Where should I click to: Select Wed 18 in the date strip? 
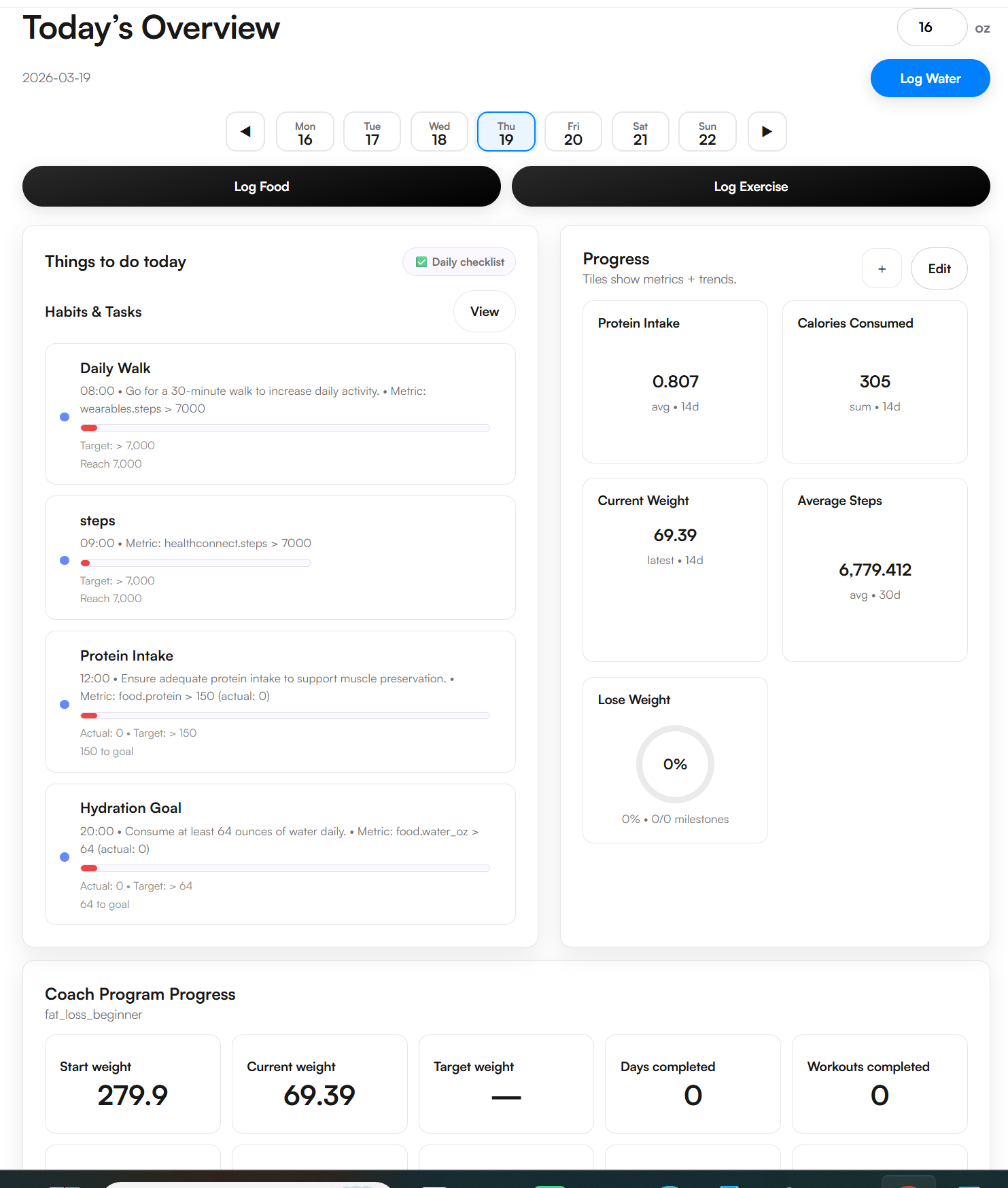coord(439,132)
